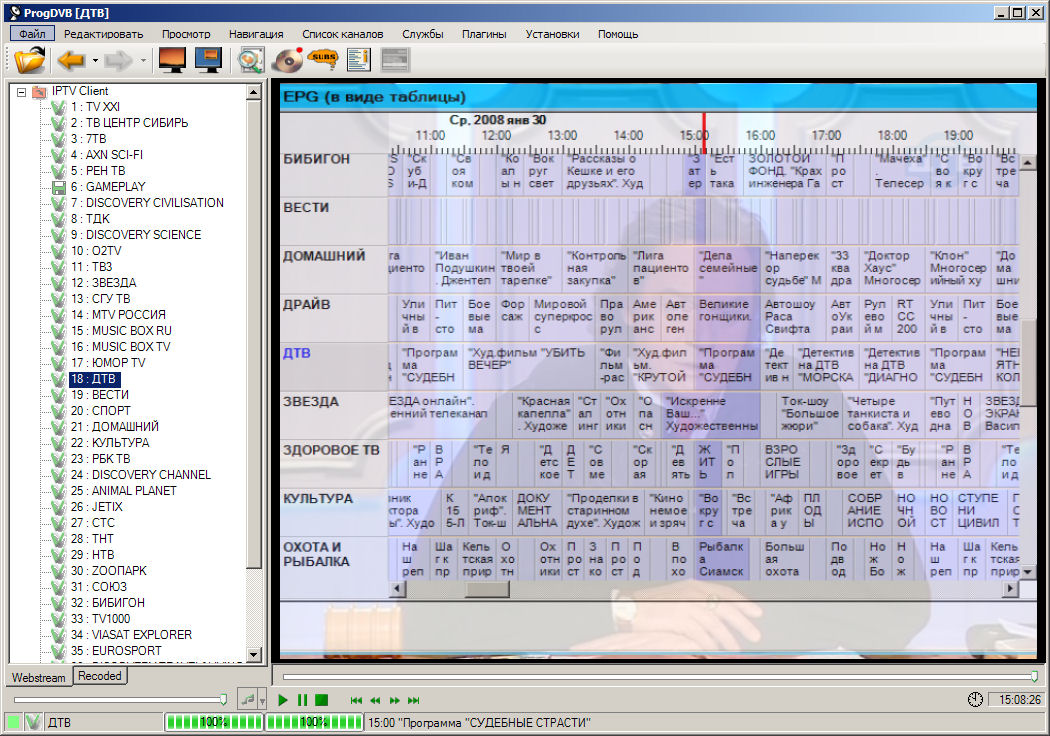The width and height of the screenshot is (1050, 736).
Task: Select channel 6 : GAMEPLAY
Action: 108,187
